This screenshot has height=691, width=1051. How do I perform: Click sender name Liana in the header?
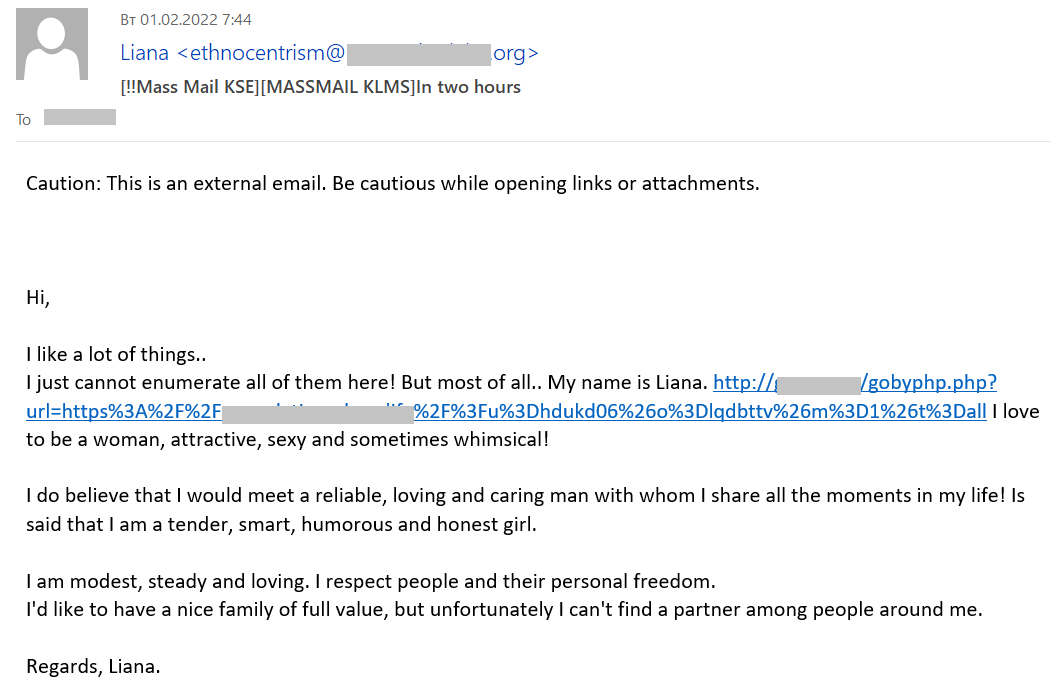click(144, 53)
